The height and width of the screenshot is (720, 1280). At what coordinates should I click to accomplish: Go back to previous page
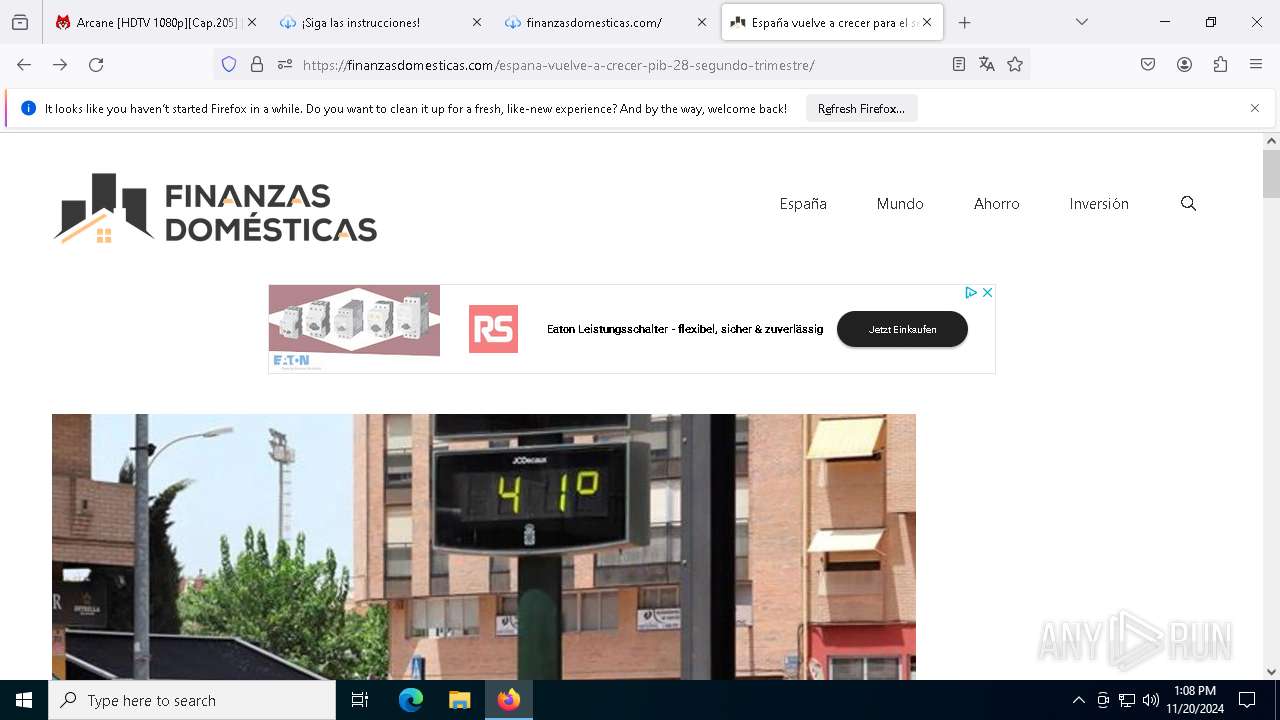click(x=24, y=64)
